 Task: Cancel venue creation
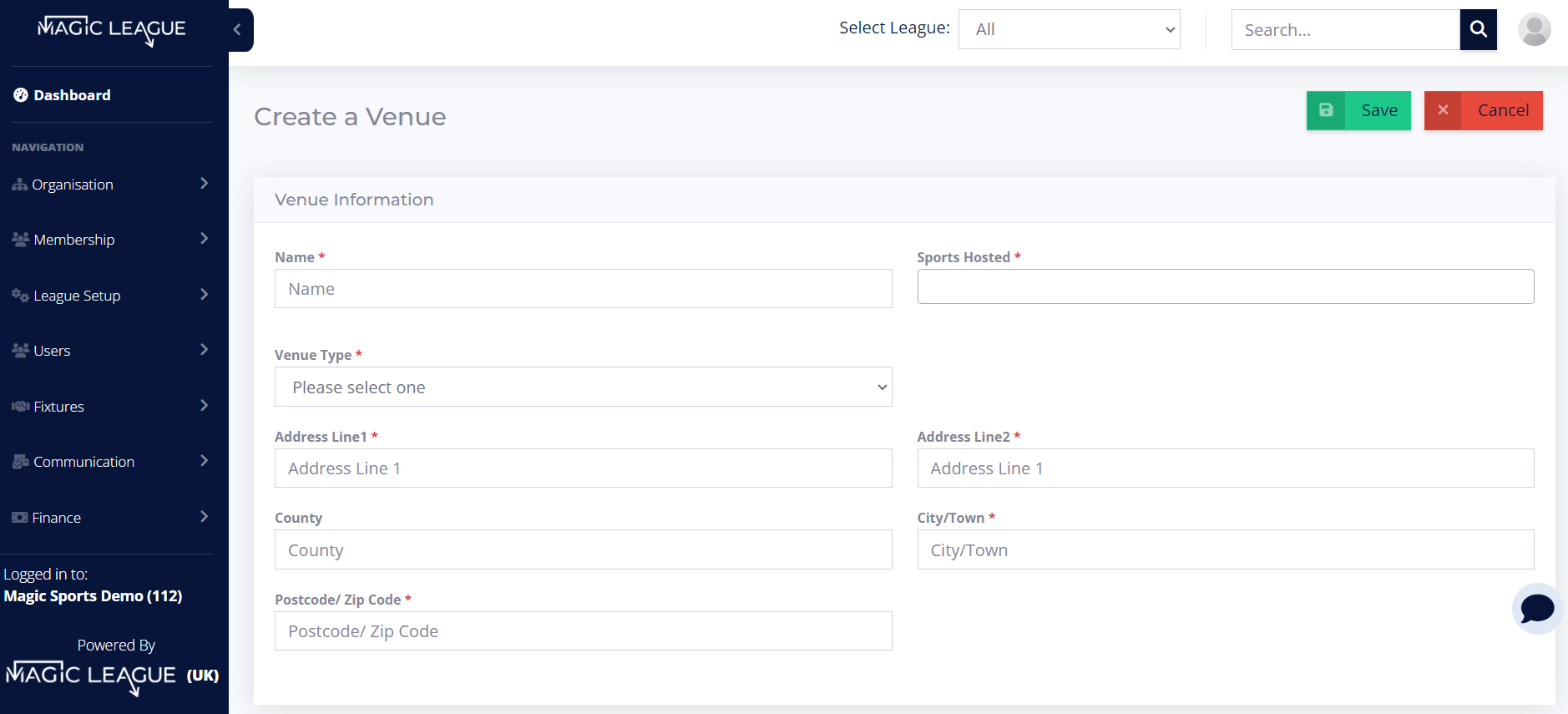1484,110
